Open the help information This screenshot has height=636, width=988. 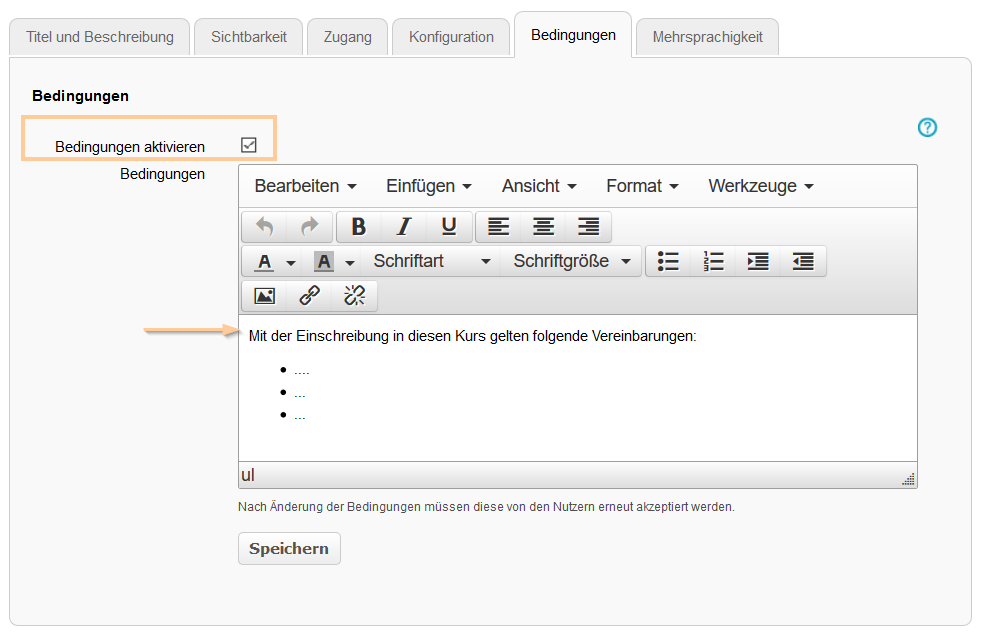(927, 128)
